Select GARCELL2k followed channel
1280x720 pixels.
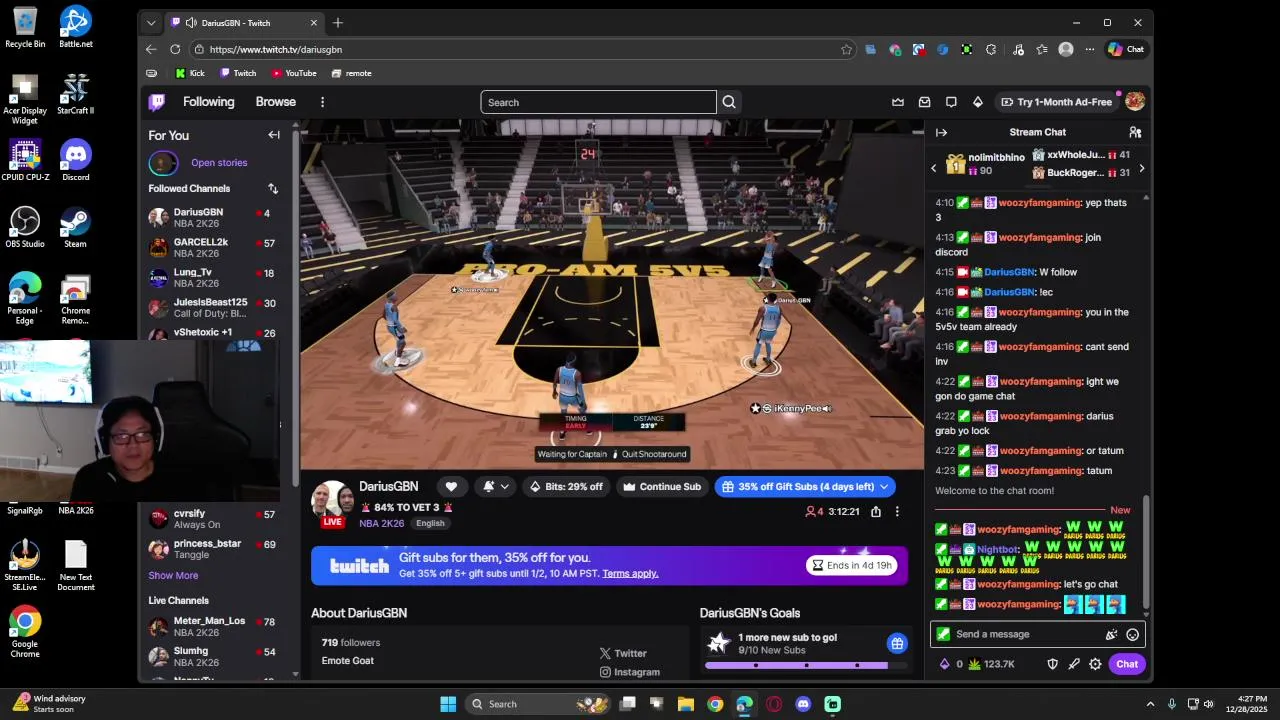(x=213, y=248)
